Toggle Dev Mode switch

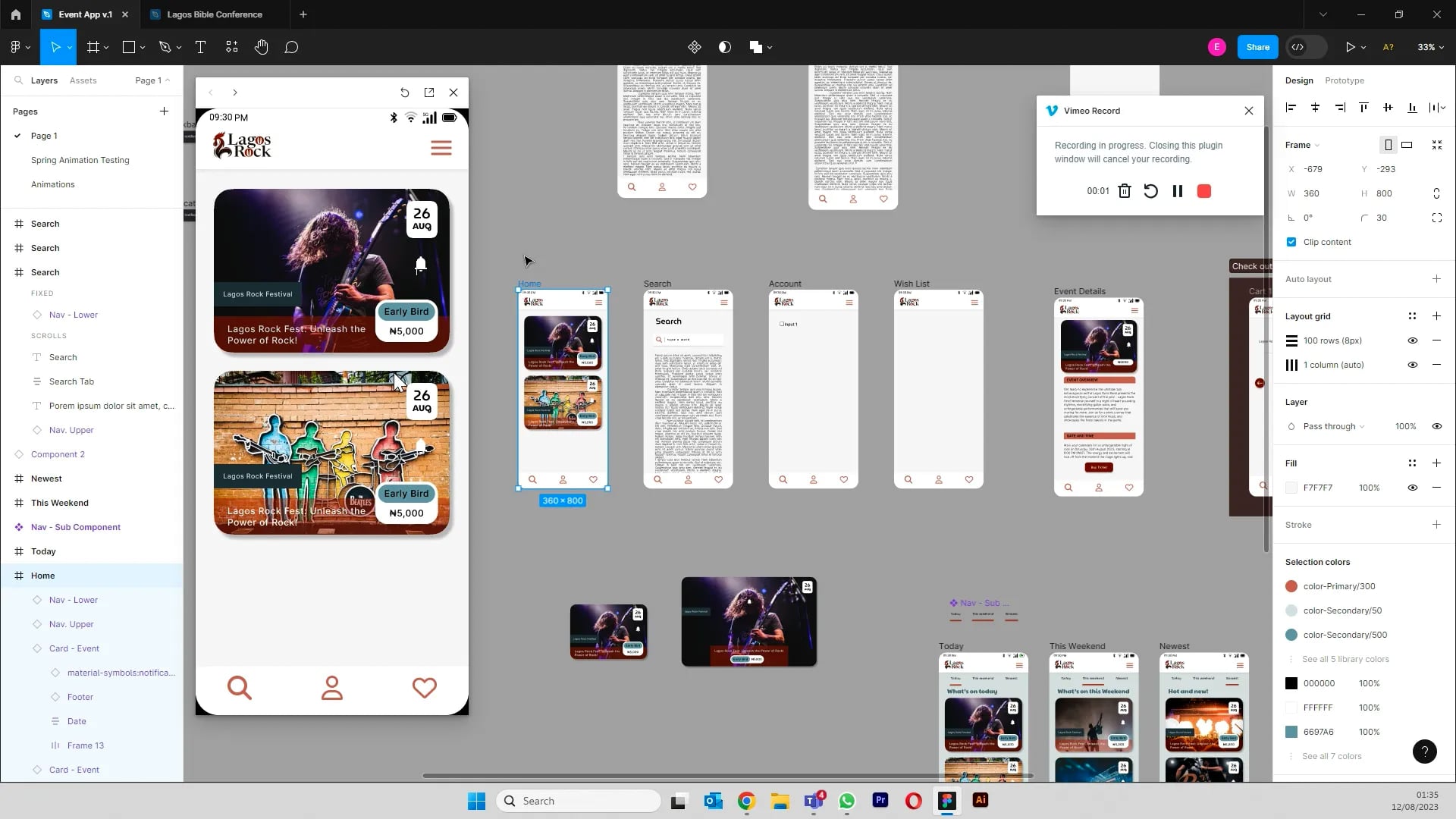(x=1307, y=47)
